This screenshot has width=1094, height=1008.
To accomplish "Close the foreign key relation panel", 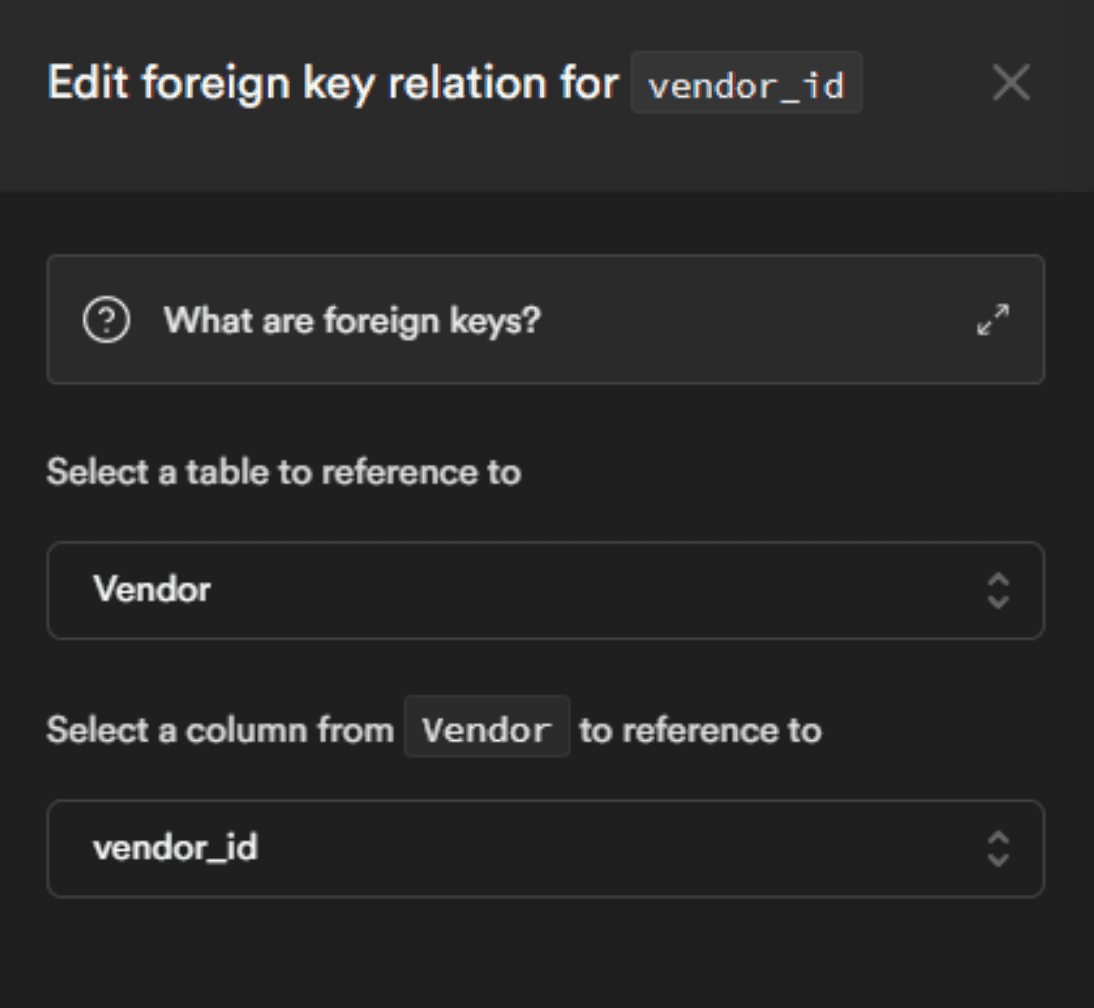I will (1010, 84).
